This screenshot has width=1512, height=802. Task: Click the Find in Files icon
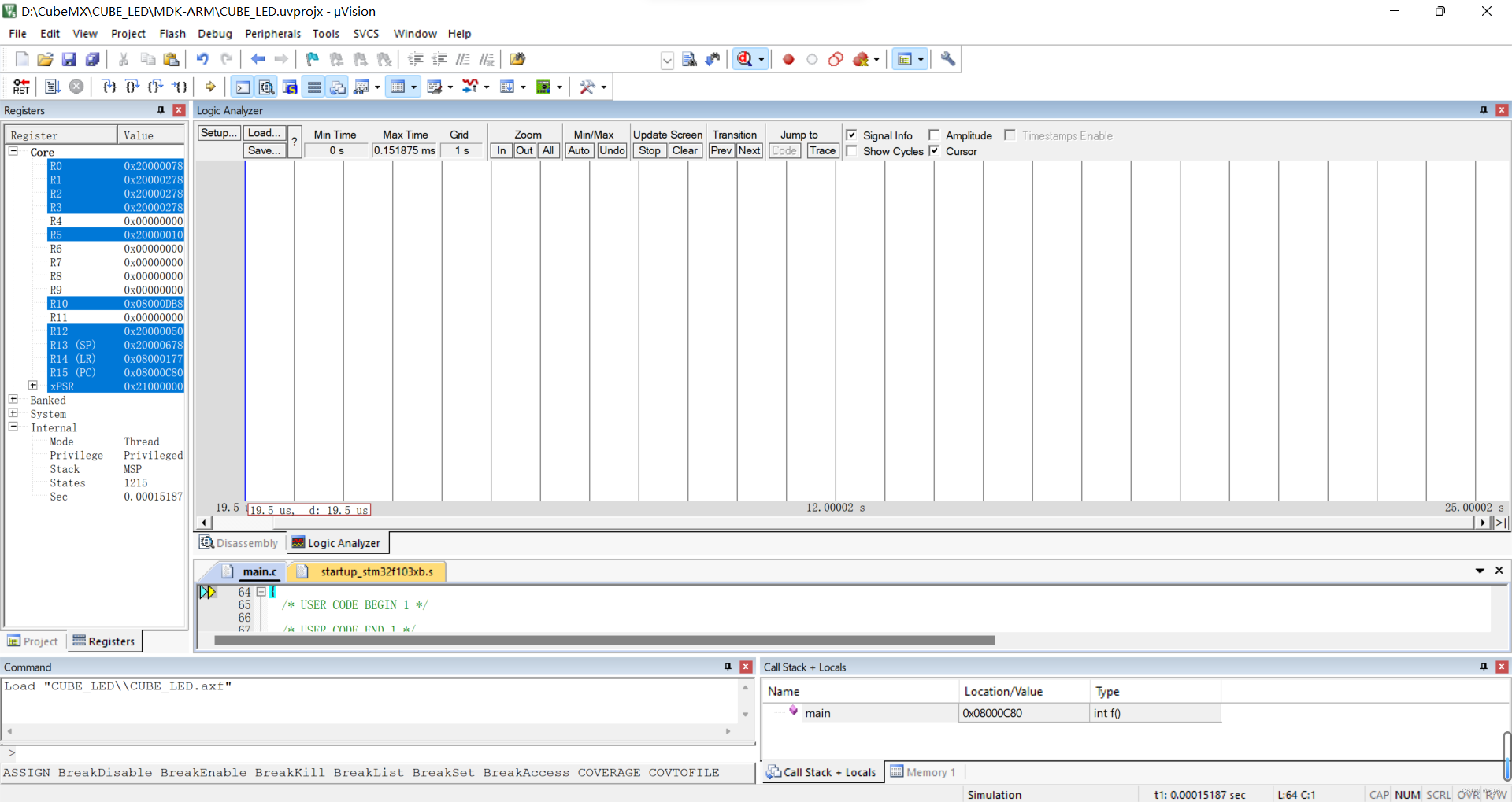[x=517, y=59]
